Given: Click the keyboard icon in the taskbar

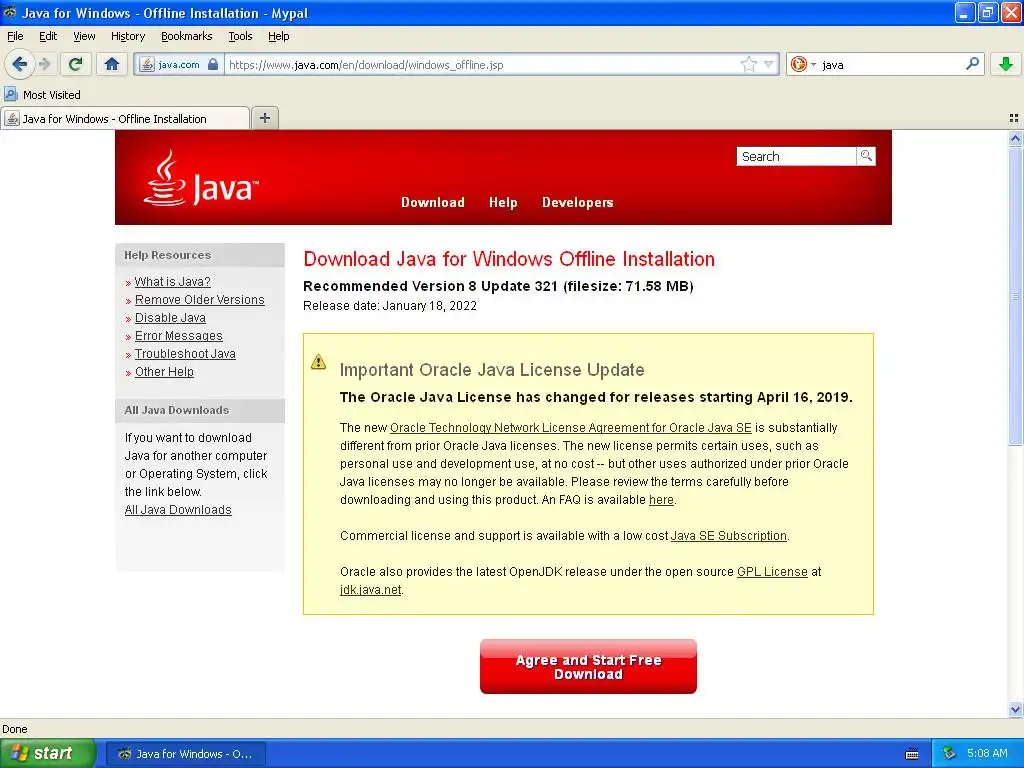Looking at the screenshot, I should point(912,754).
